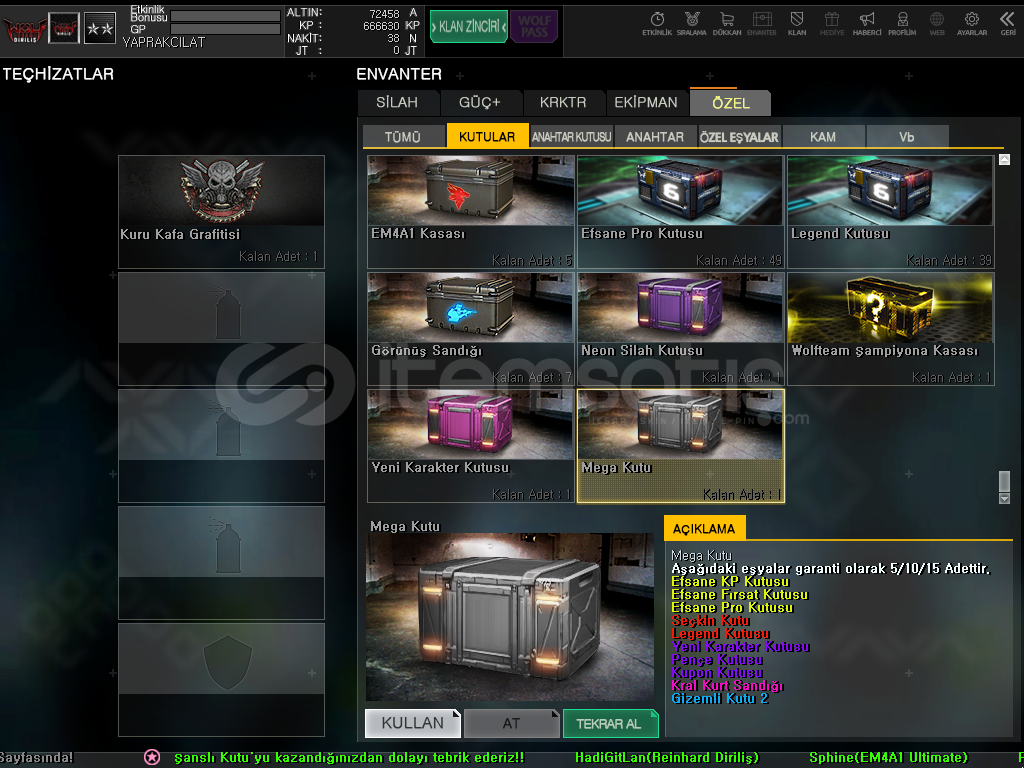This screenshot has width=1024, height=768.
Task: Open the Profilim character icon
Action: pyautogui.click(x=902, y=24)
